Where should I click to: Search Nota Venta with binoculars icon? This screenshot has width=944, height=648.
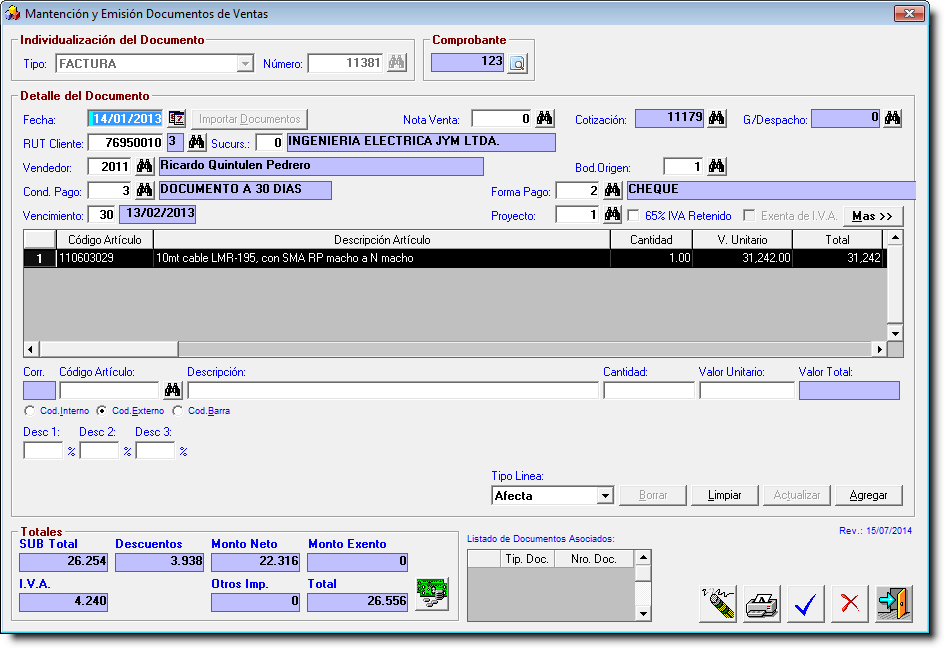coord(544,118)
